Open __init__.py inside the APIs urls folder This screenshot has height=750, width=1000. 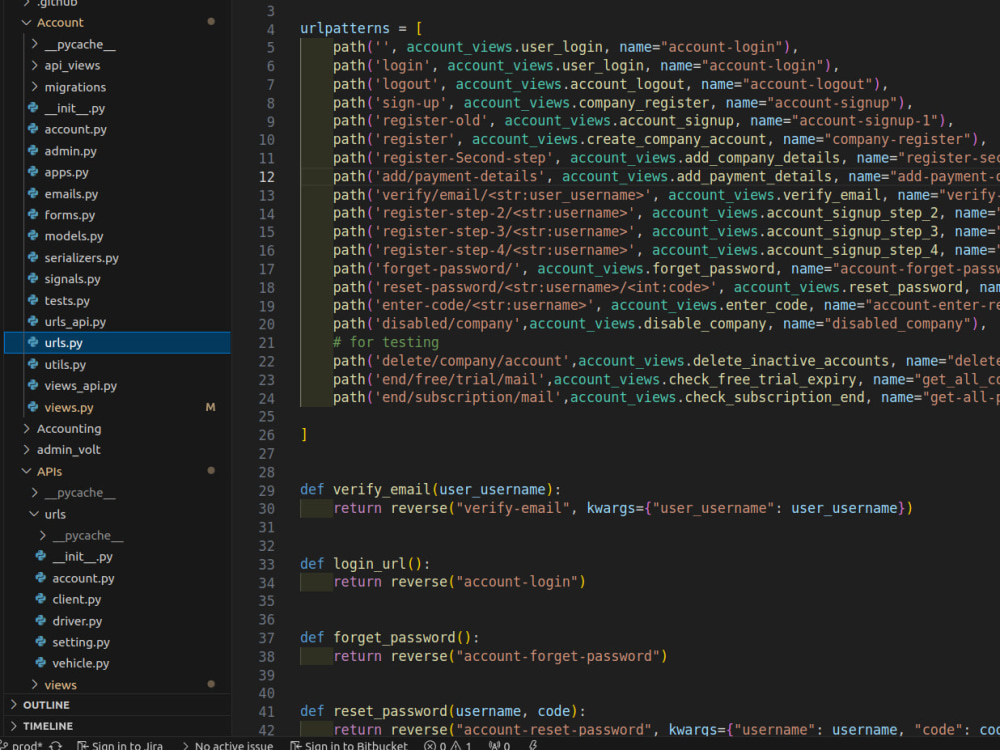pyautogui.click(x=82, y=557)
